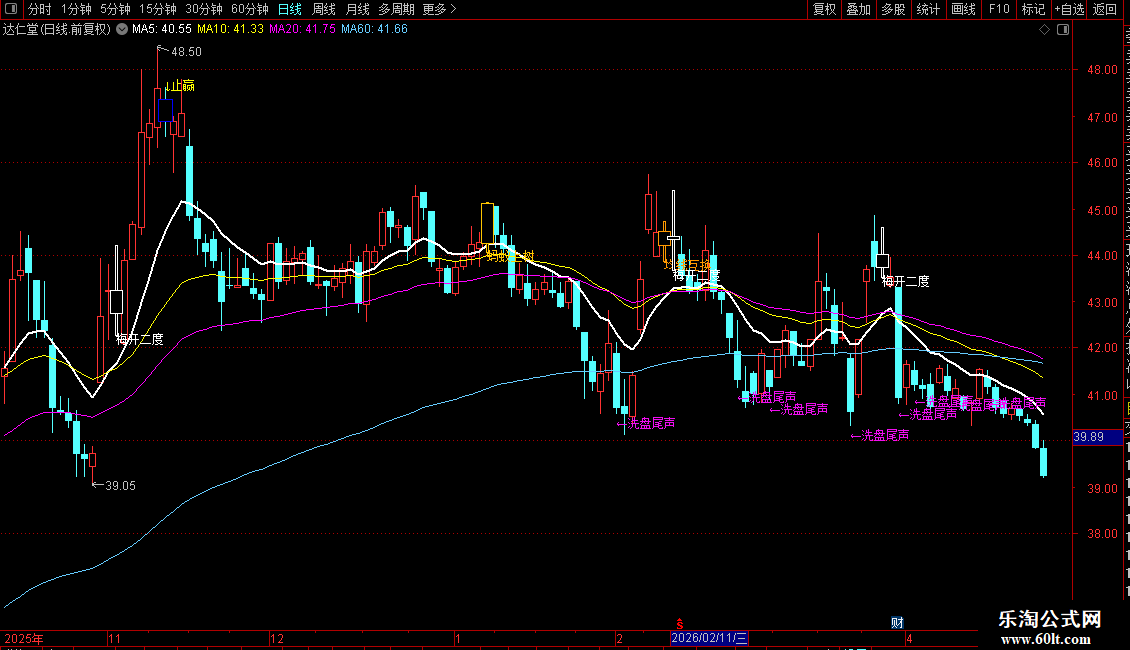Open the indicator dropdown beside 达仁堂 title

(122, 29)
